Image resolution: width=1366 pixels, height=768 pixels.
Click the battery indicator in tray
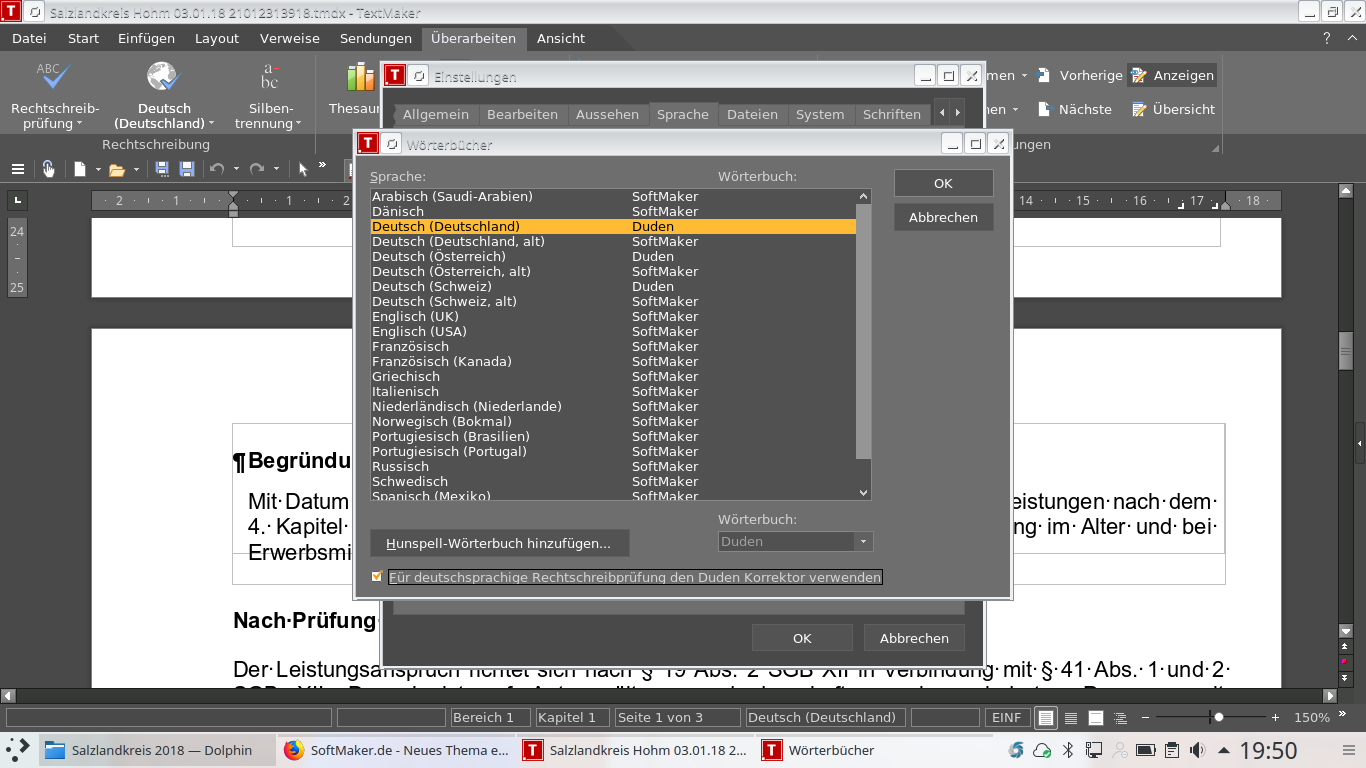click(x=1145, y=750)
